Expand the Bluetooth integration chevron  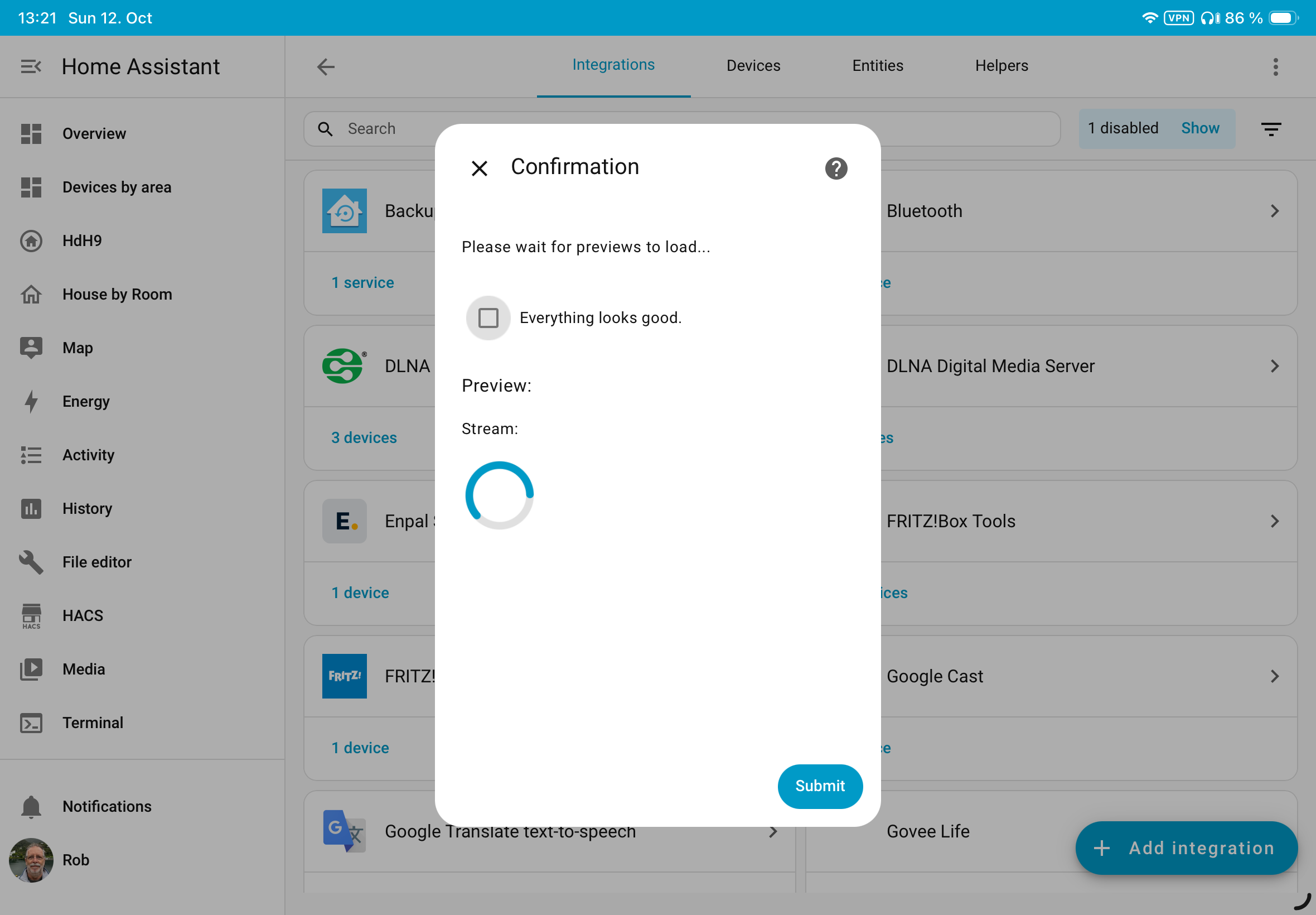pyautogui.click(x=1274, y=211)
